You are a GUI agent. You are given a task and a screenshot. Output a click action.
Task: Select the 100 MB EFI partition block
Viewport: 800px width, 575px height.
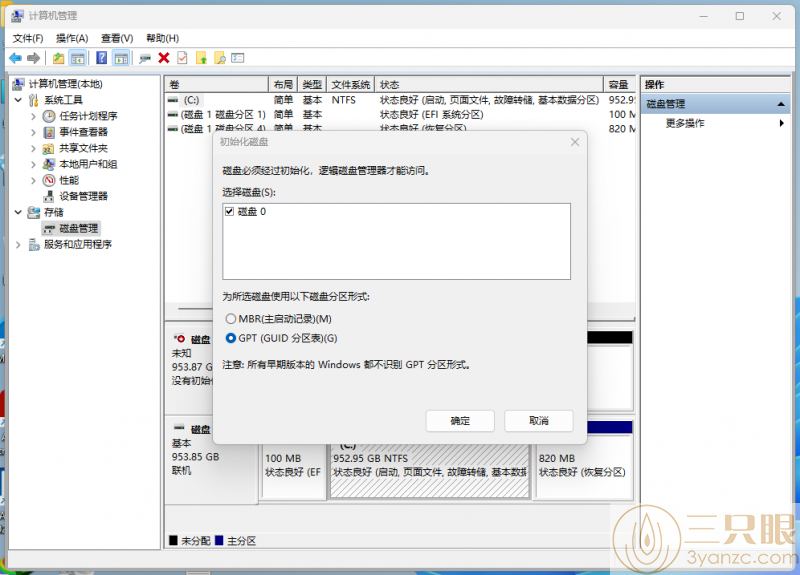[293, 470]
